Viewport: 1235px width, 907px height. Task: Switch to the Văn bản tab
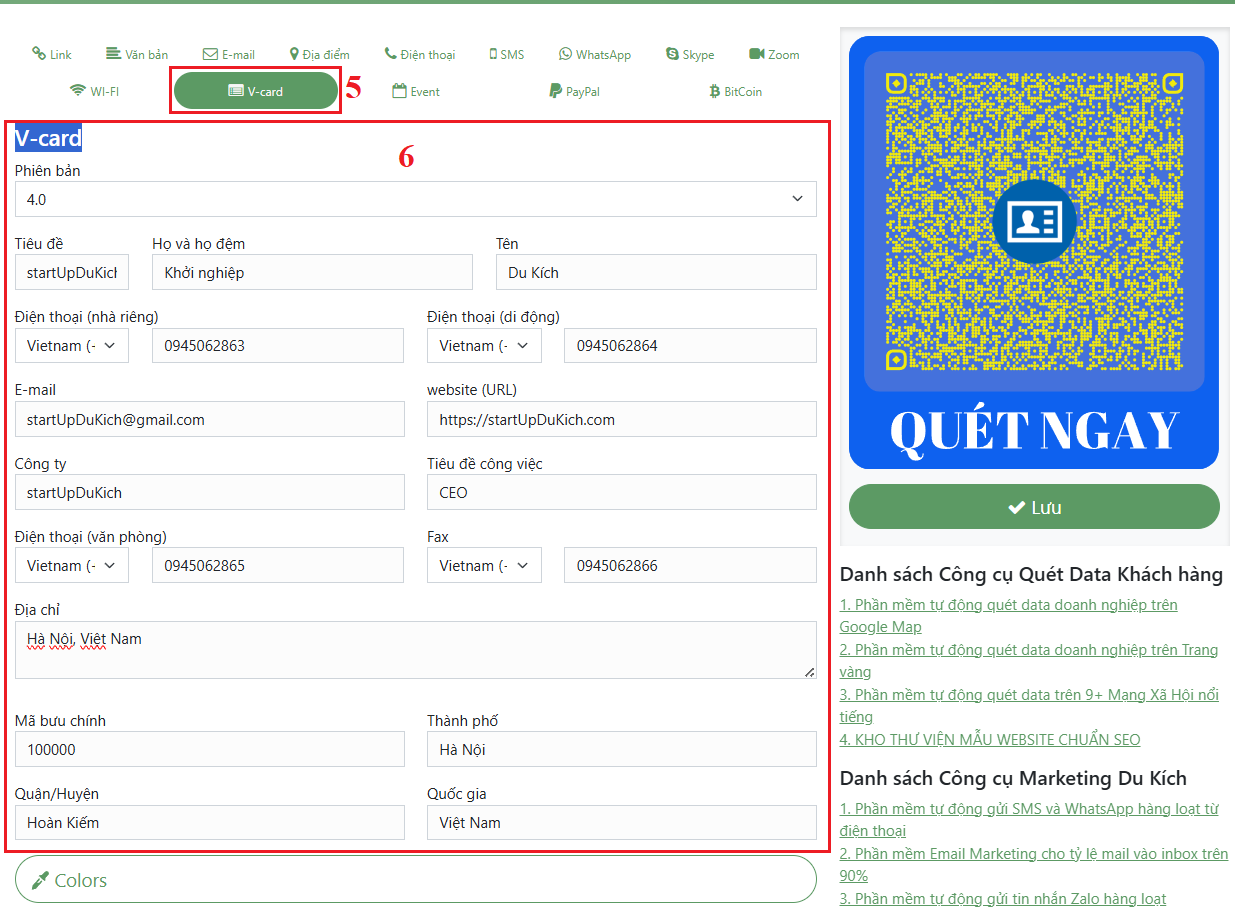tap(138, 54)
